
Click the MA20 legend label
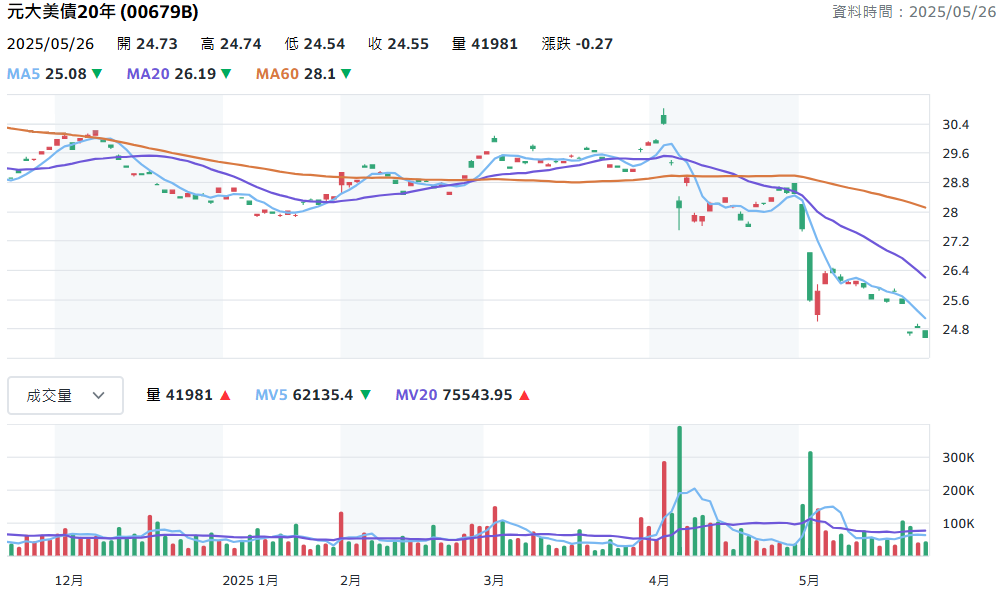tap(148, 74)
